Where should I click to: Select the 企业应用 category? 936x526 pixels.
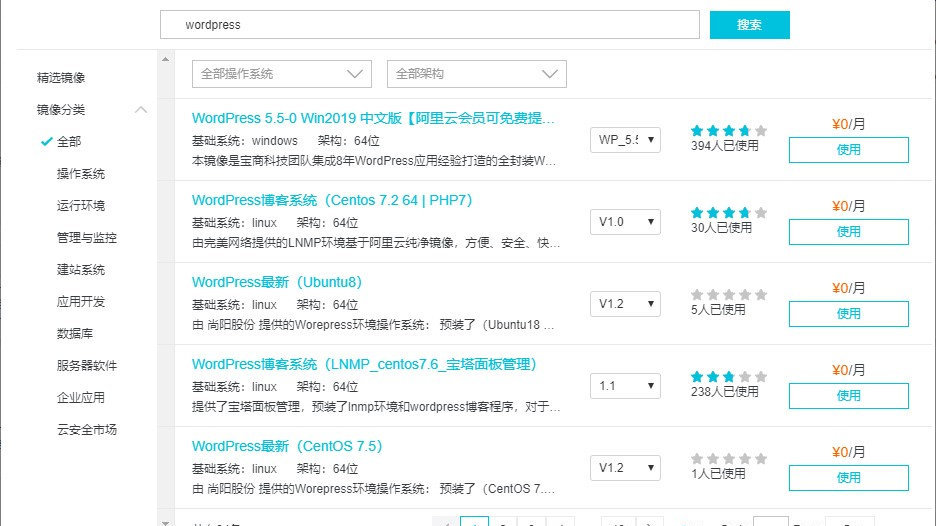(81, 397)
